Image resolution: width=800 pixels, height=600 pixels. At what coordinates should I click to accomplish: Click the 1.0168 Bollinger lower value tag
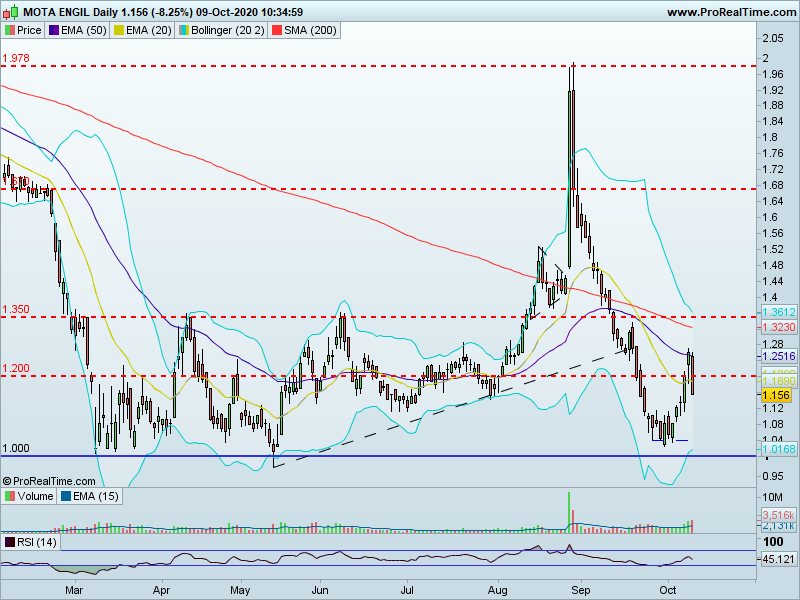779,449
